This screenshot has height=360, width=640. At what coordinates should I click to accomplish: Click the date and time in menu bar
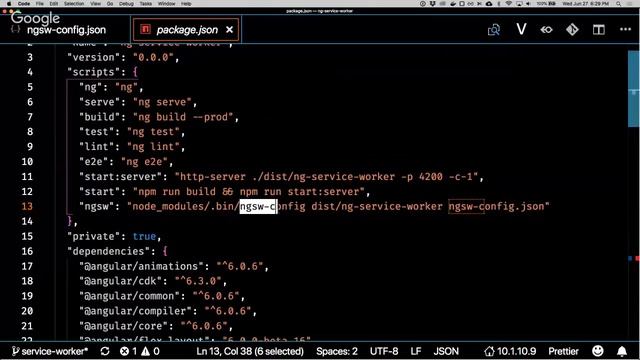585,4
